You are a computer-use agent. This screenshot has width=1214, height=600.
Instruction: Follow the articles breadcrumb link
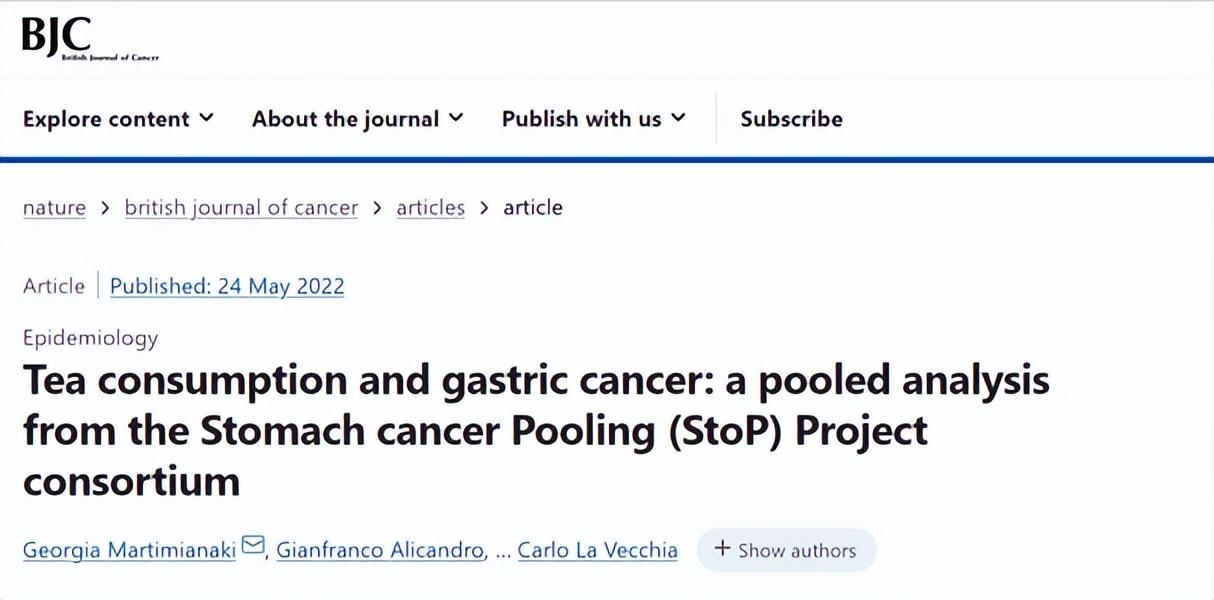pyautogui.click(x=431, y=208)
